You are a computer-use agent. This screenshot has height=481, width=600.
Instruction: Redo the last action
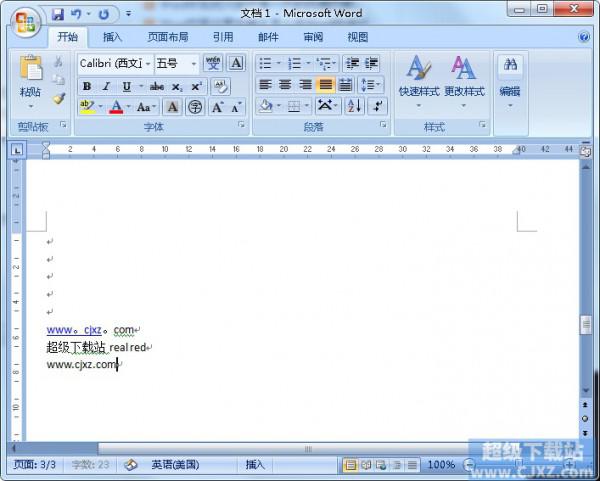104,15
